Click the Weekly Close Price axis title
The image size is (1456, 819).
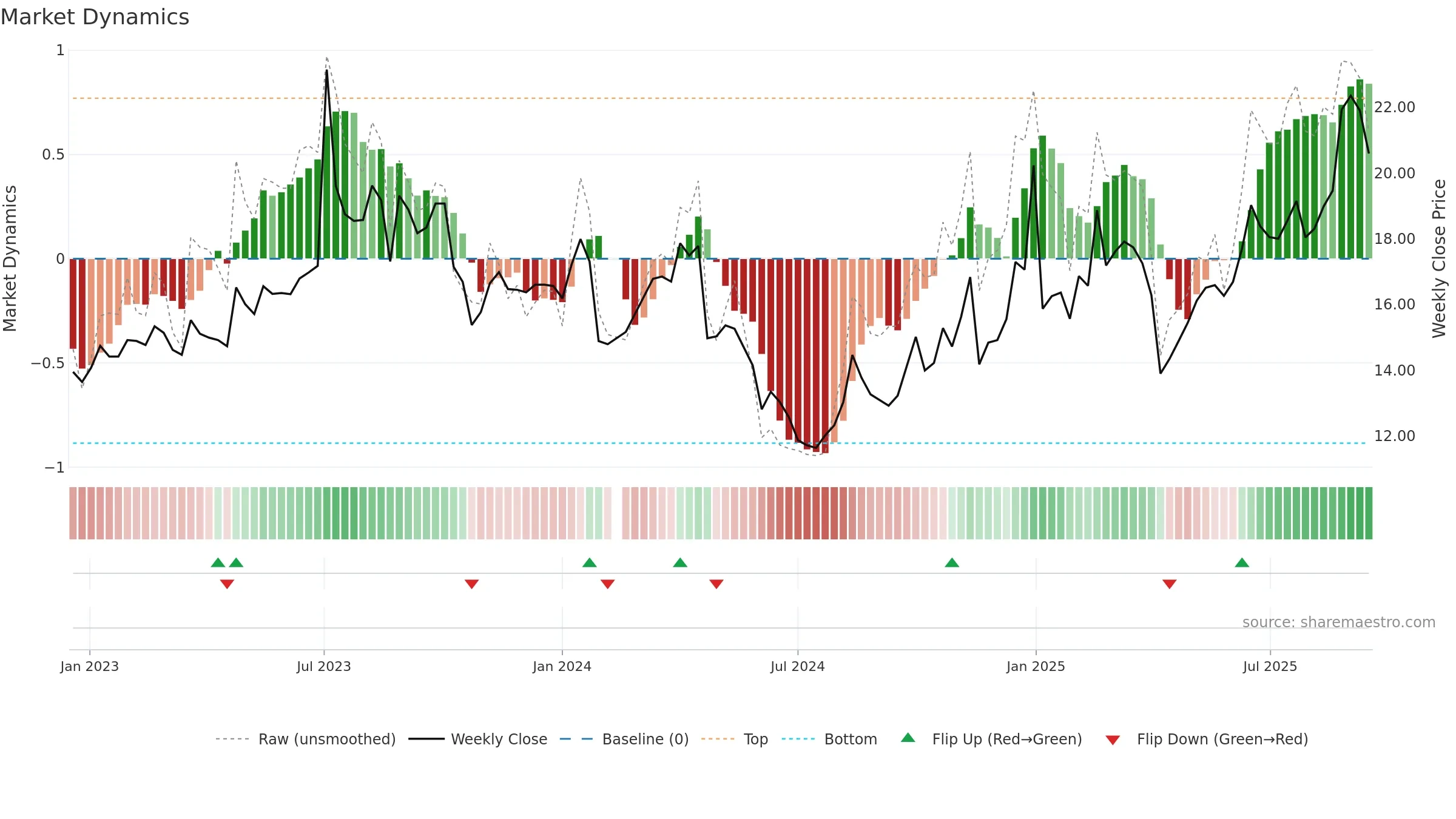tap(1440, 258)
